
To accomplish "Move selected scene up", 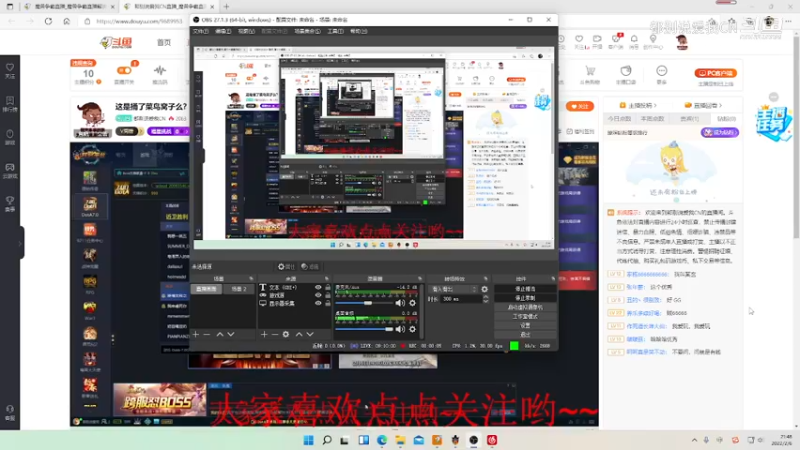I will tap(220, 334).
